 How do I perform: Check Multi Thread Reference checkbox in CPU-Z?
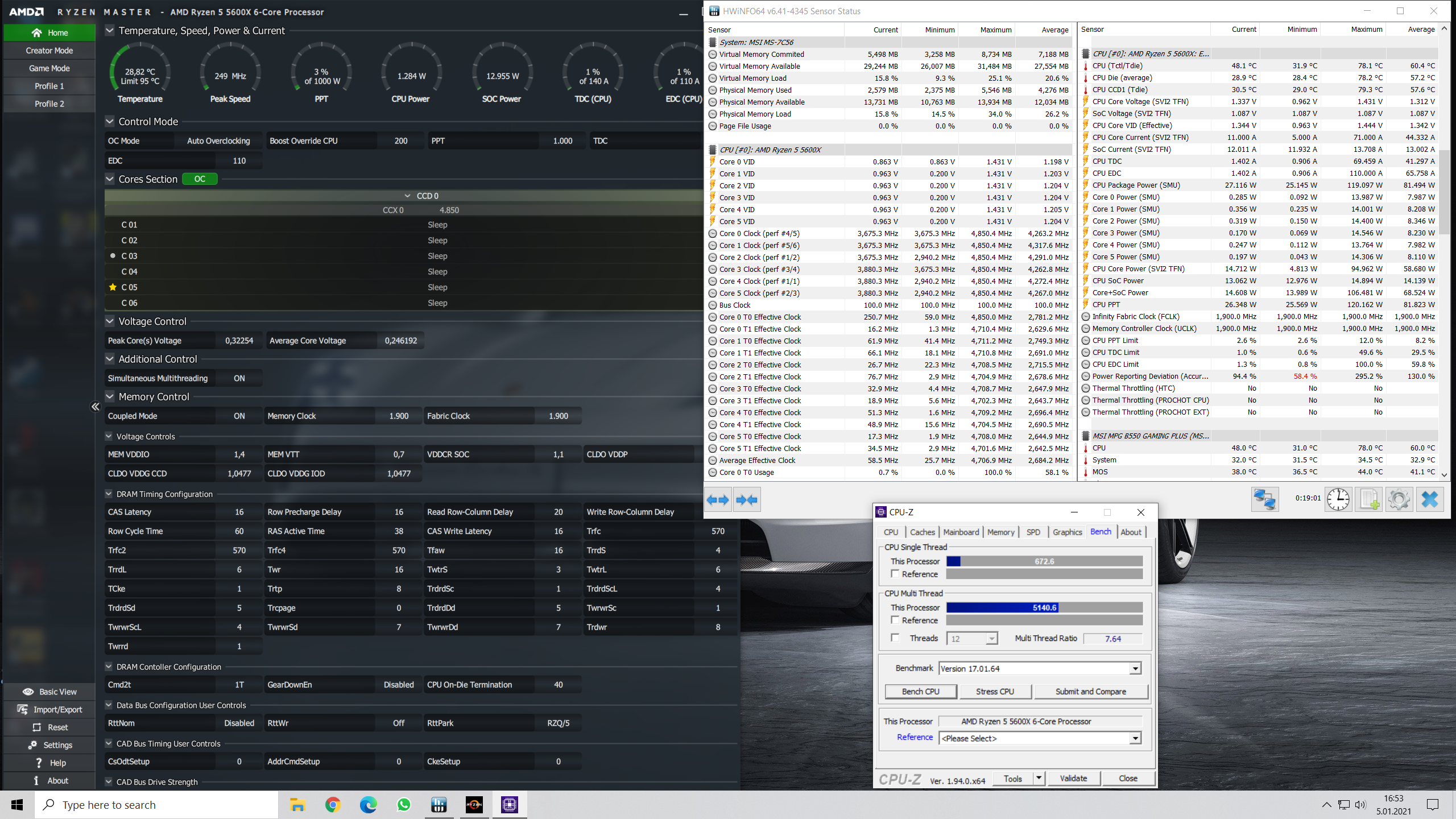[895, 620]
